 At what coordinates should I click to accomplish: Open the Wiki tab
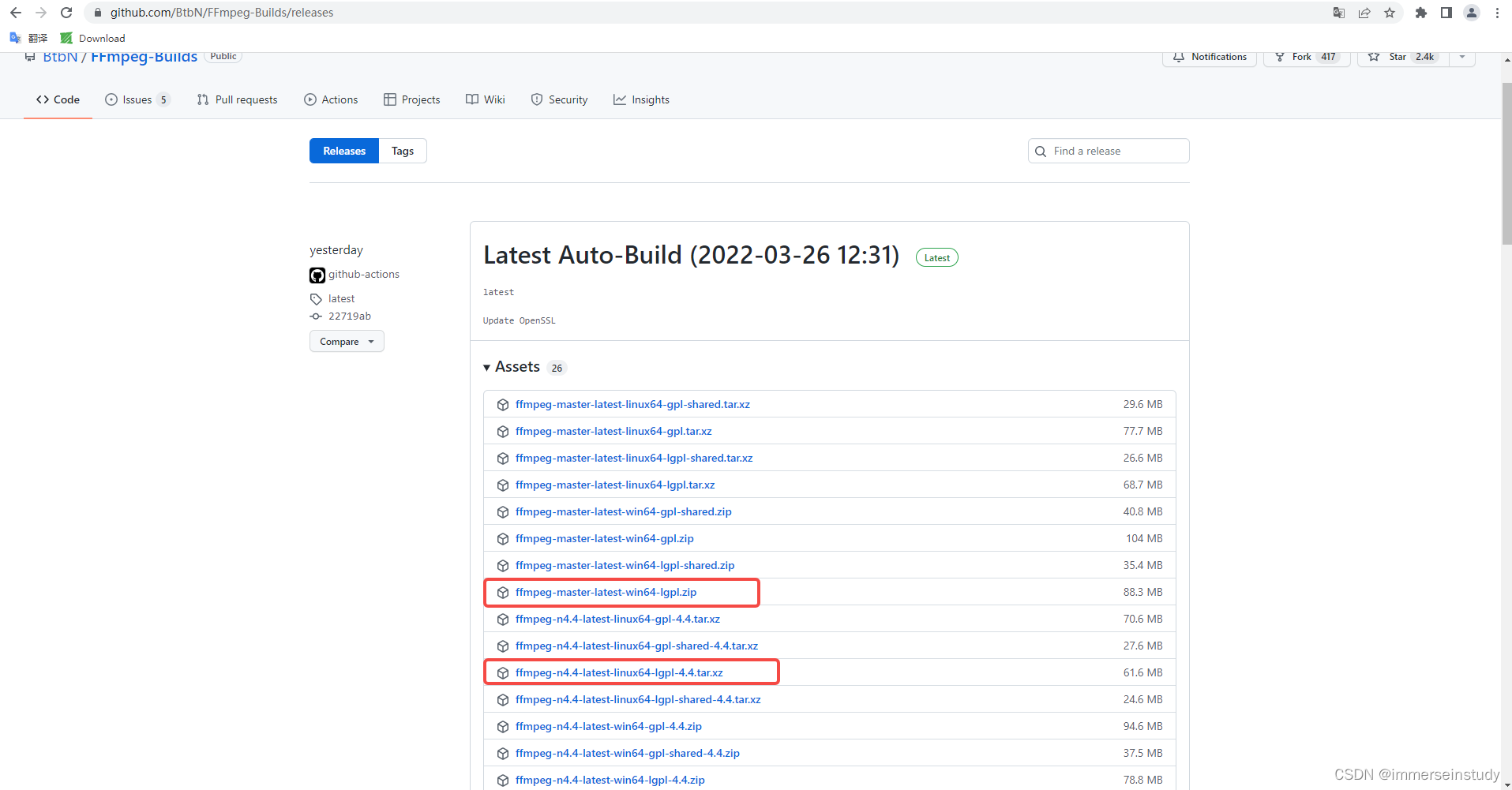(x=486, y=99)
